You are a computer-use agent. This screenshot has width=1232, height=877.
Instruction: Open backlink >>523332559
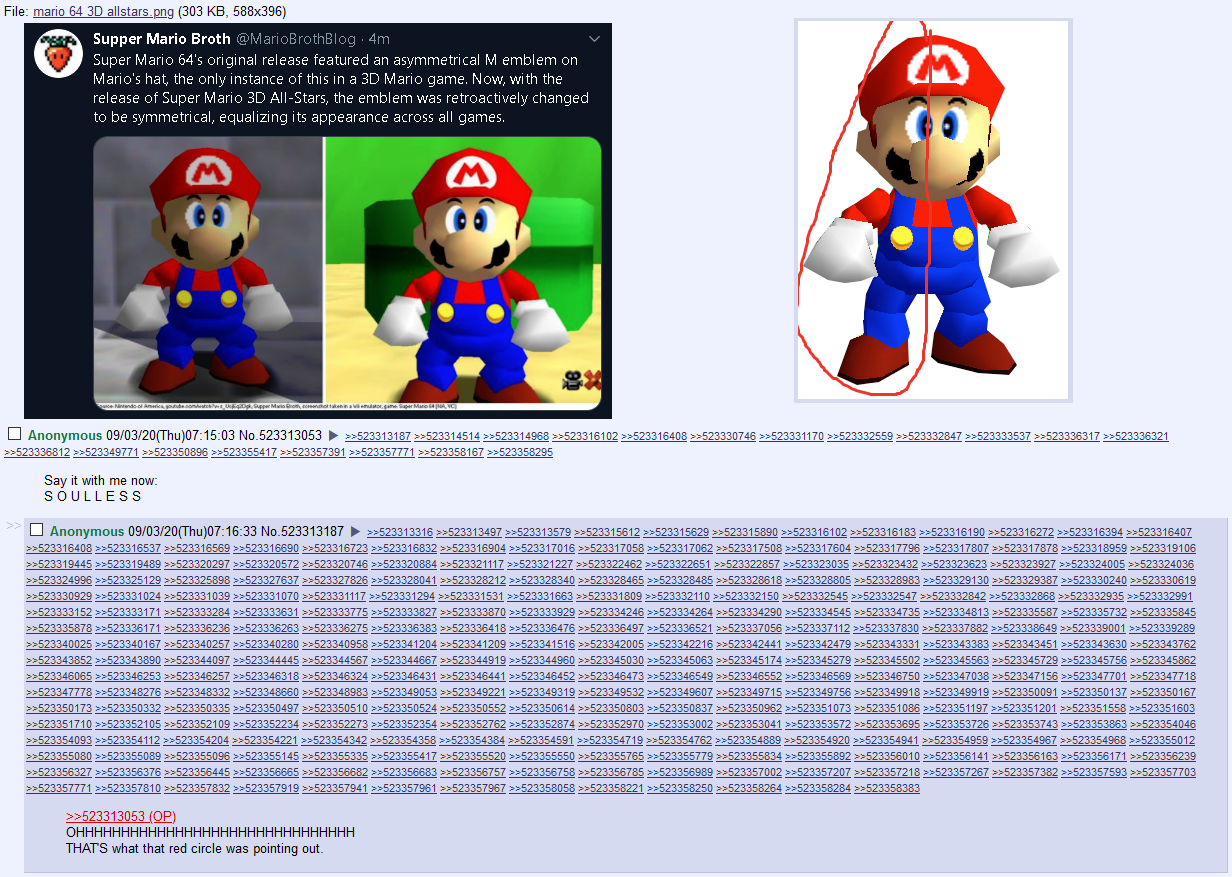click(x=861, y=436)
